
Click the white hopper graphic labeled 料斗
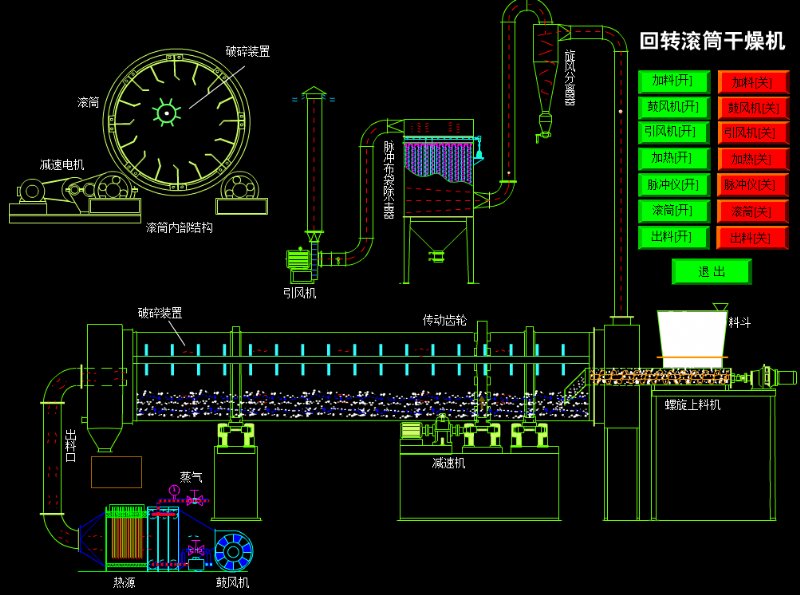[691, 333]
